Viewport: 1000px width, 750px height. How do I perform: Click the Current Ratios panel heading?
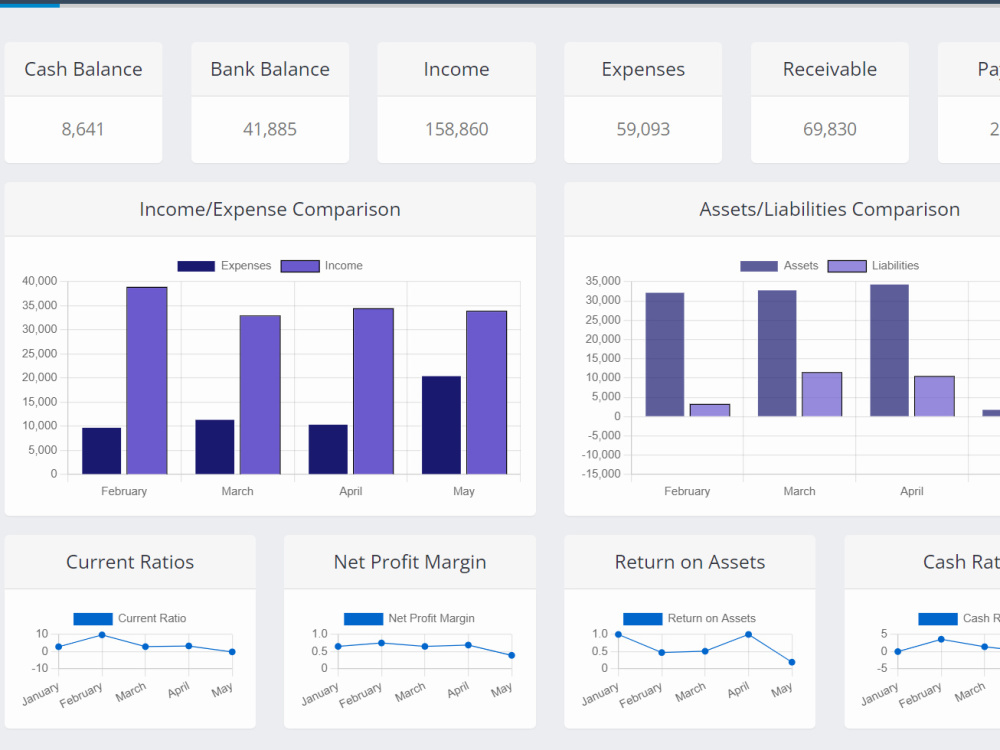130,562
